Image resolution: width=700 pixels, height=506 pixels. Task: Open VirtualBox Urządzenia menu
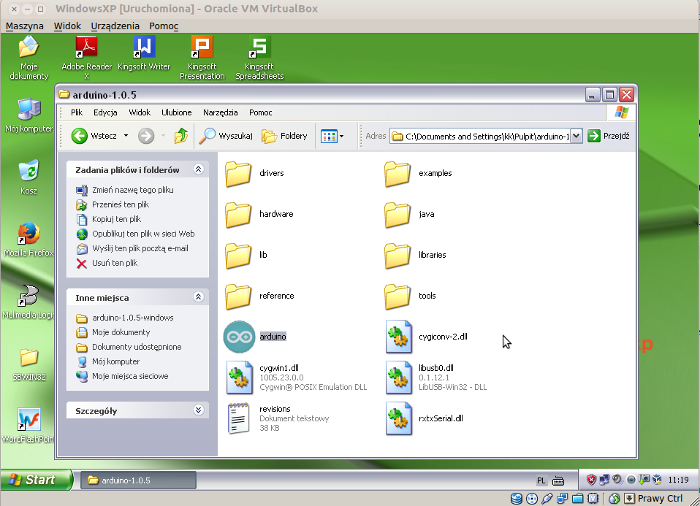point(115,26)
